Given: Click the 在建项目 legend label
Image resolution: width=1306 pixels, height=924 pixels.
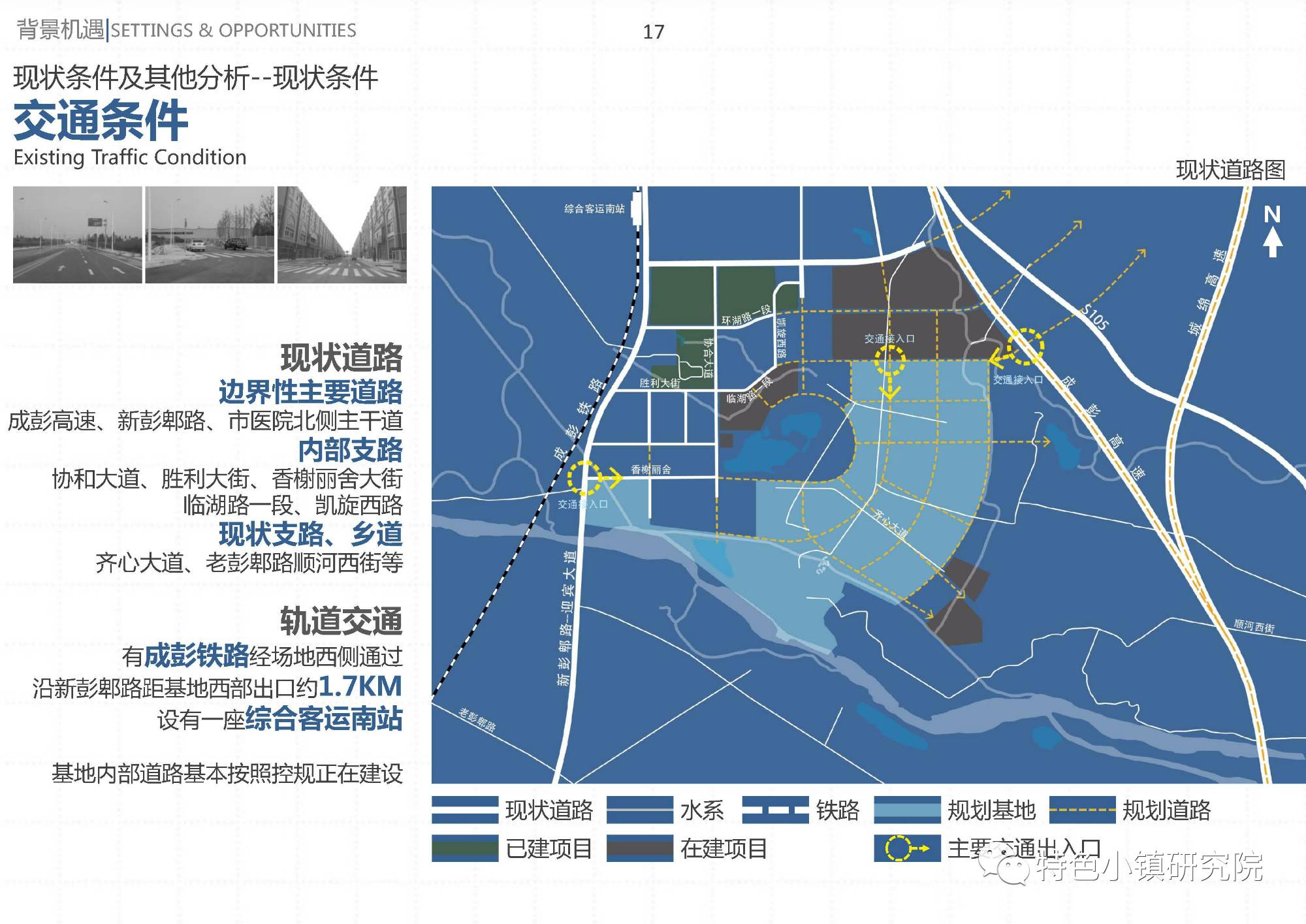Looking at the screenshot, I should click(724, 849).
